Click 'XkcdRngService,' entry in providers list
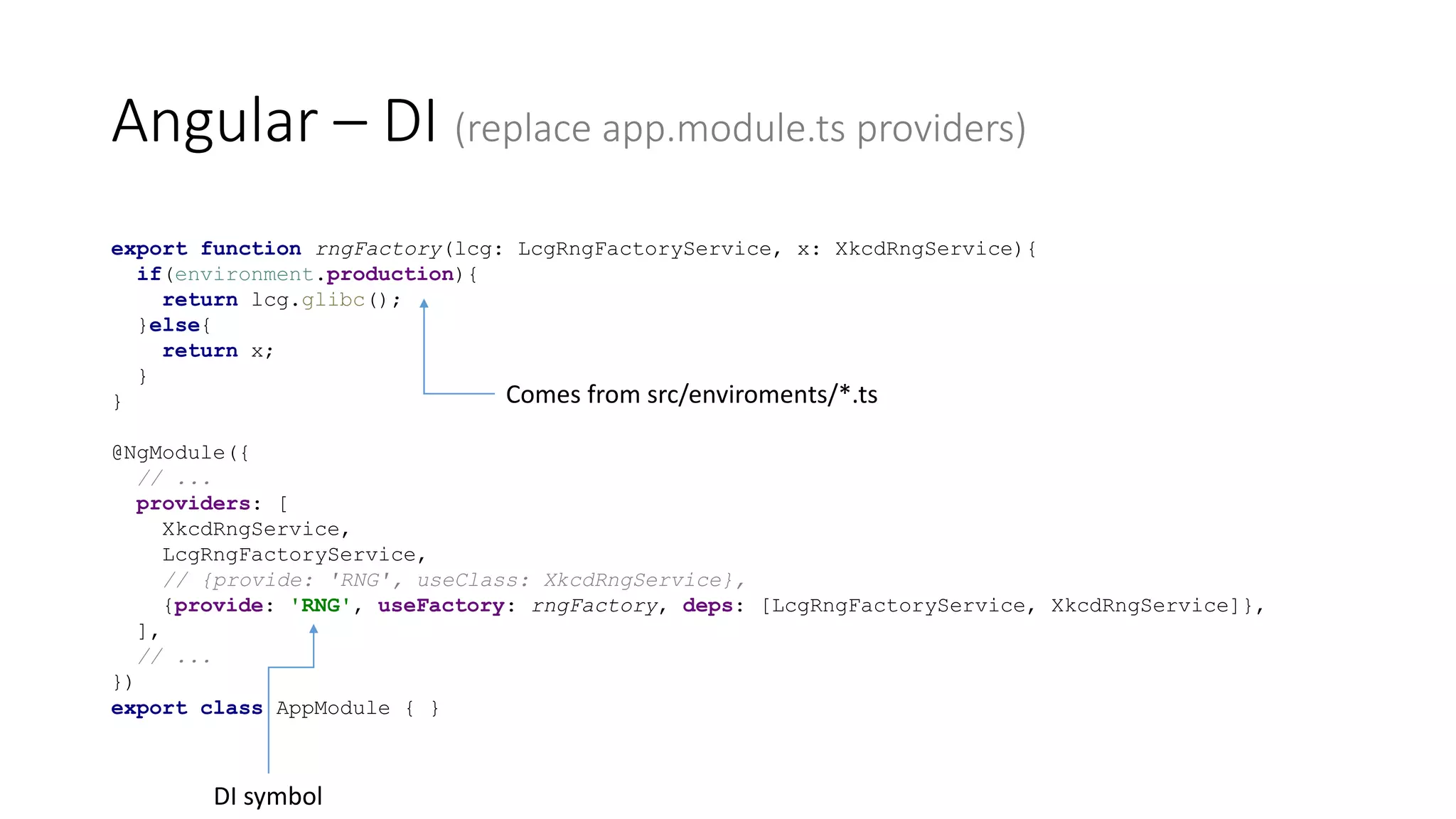This screenshot has height=819, width=1456. (x=255, y=530)
